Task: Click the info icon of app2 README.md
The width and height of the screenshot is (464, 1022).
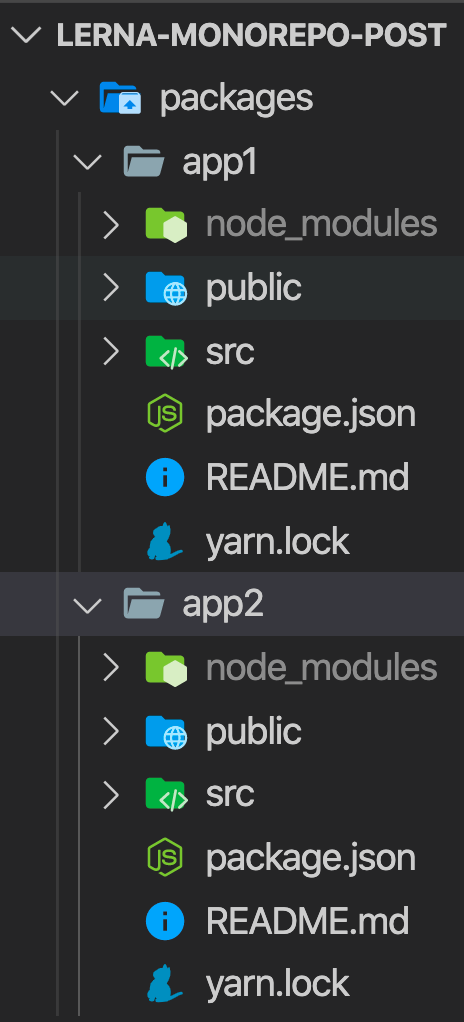Action: coord(165,921)
